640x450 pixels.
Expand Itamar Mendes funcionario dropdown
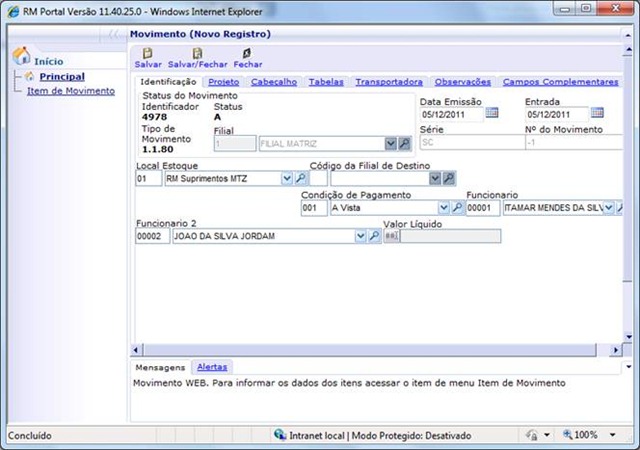609,208
